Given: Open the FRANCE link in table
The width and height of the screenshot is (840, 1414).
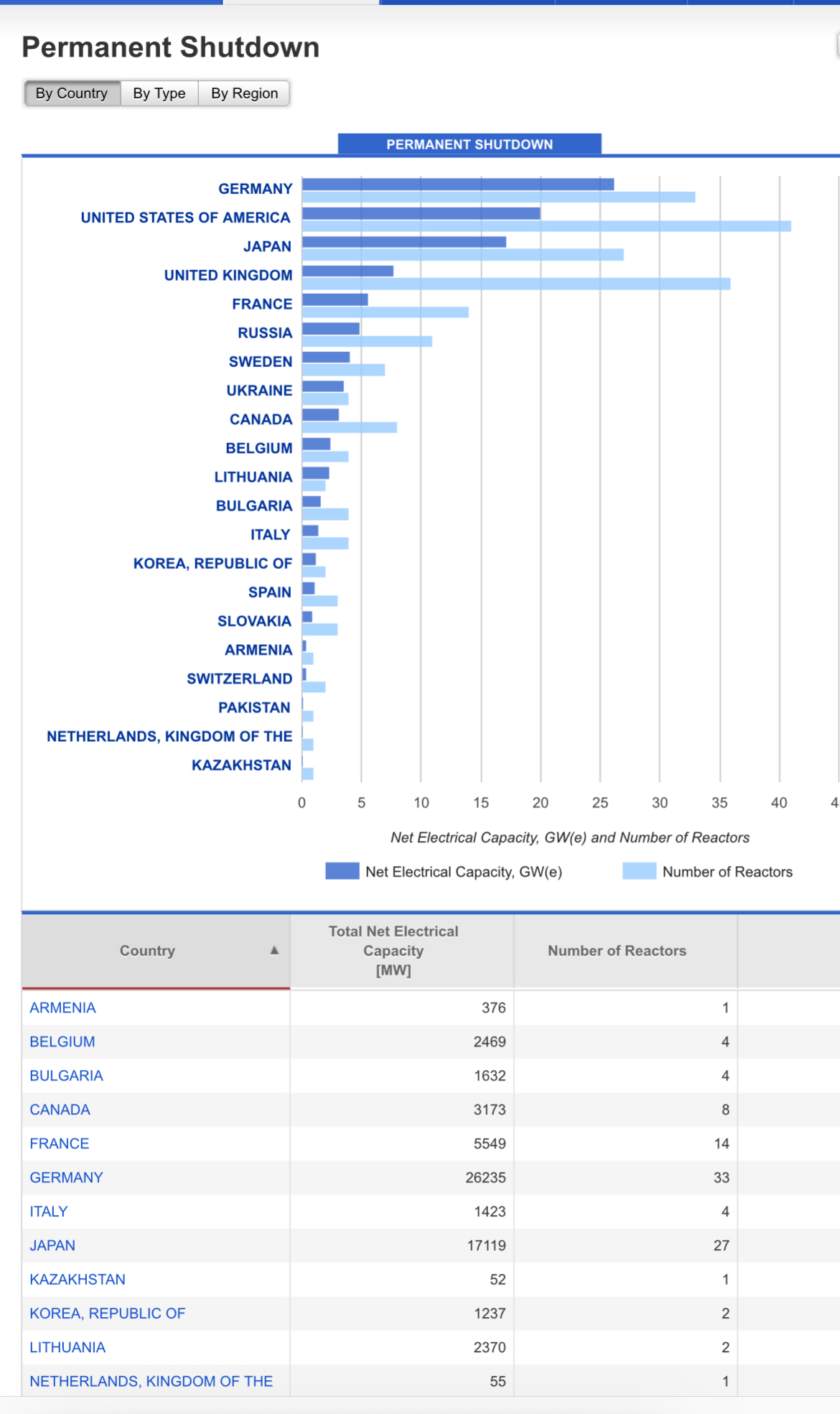Looking at the screenshot, I should [60, 1143].
